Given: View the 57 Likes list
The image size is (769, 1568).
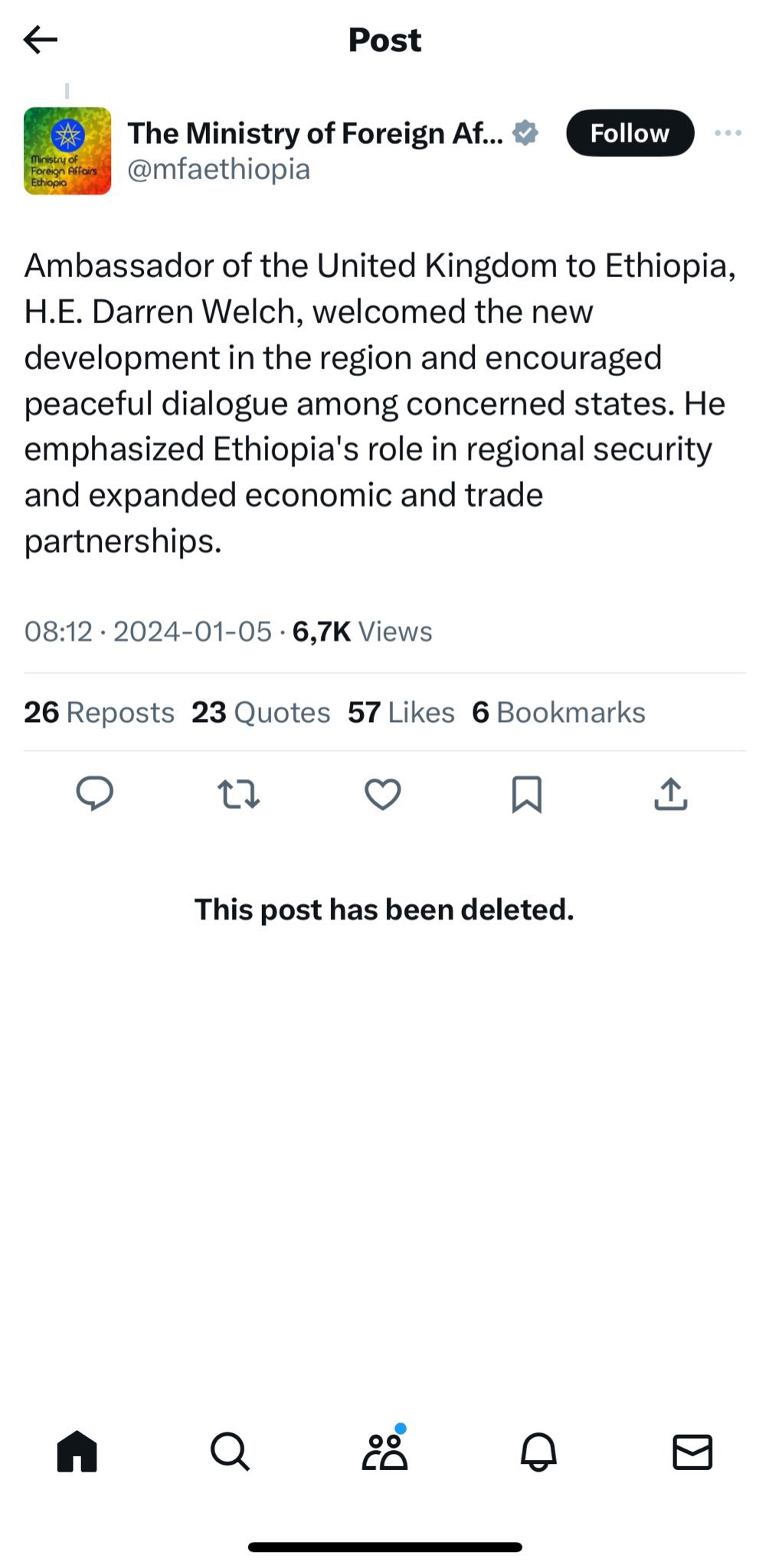Looking at the screenshot, I should tap(401, 712).
